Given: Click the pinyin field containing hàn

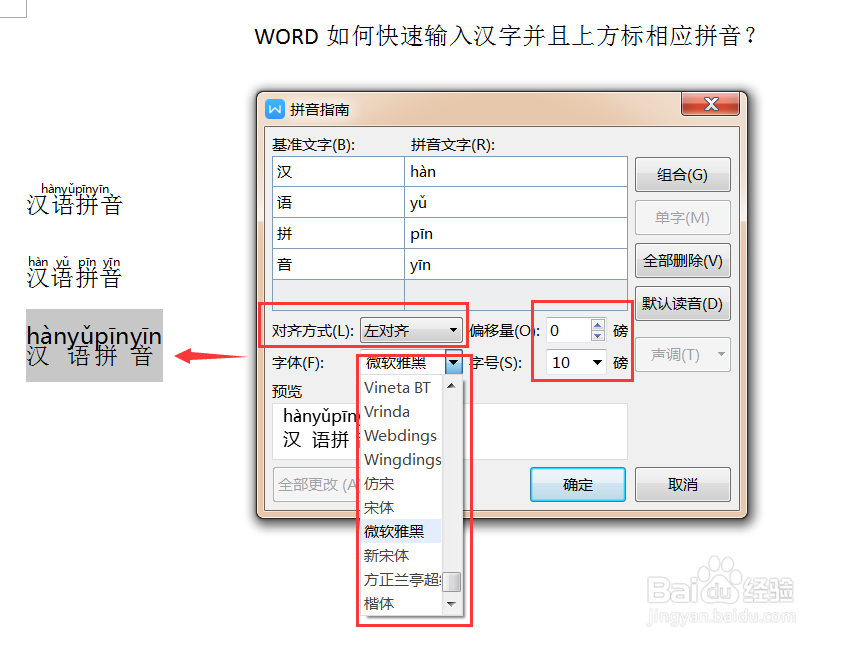Looking at the screenshot, I should pyautogui.click(x=516, y=172).
